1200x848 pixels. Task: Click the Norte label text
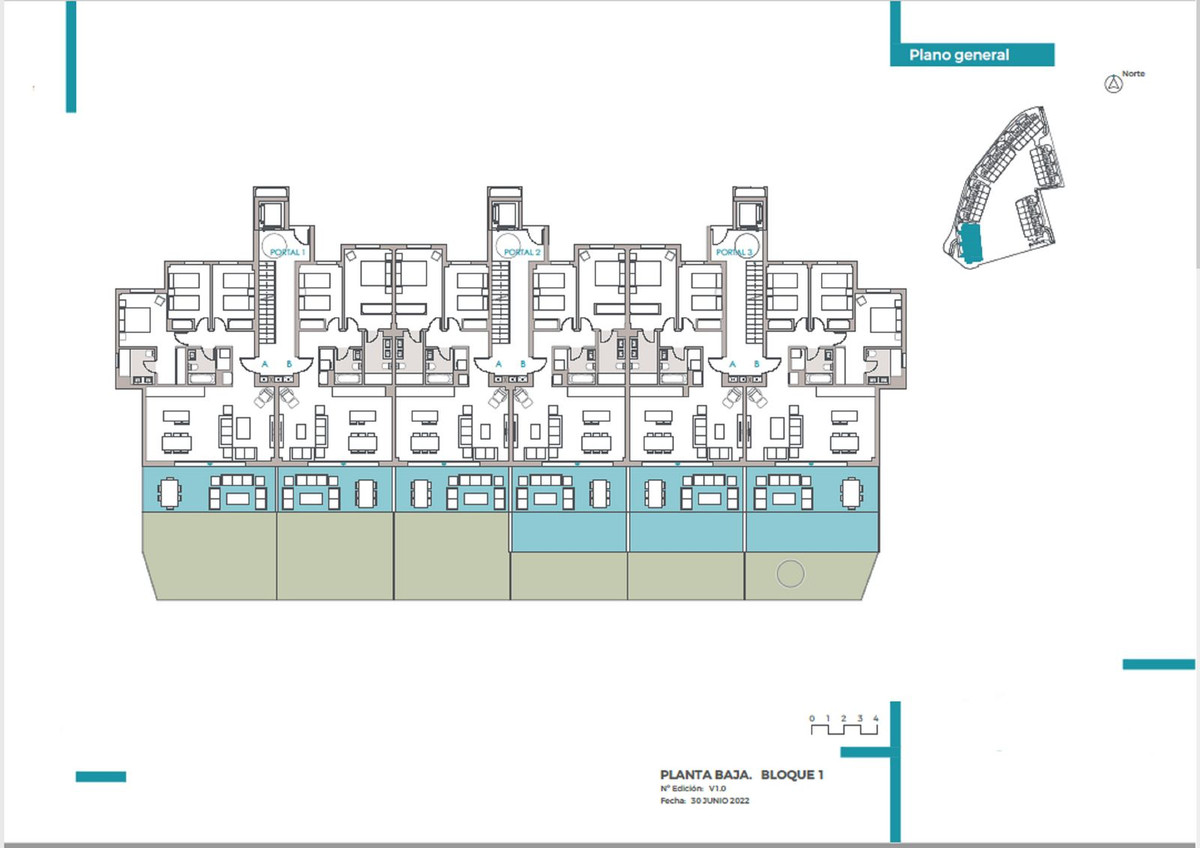pyautogui.click(x=1133, y=74)
